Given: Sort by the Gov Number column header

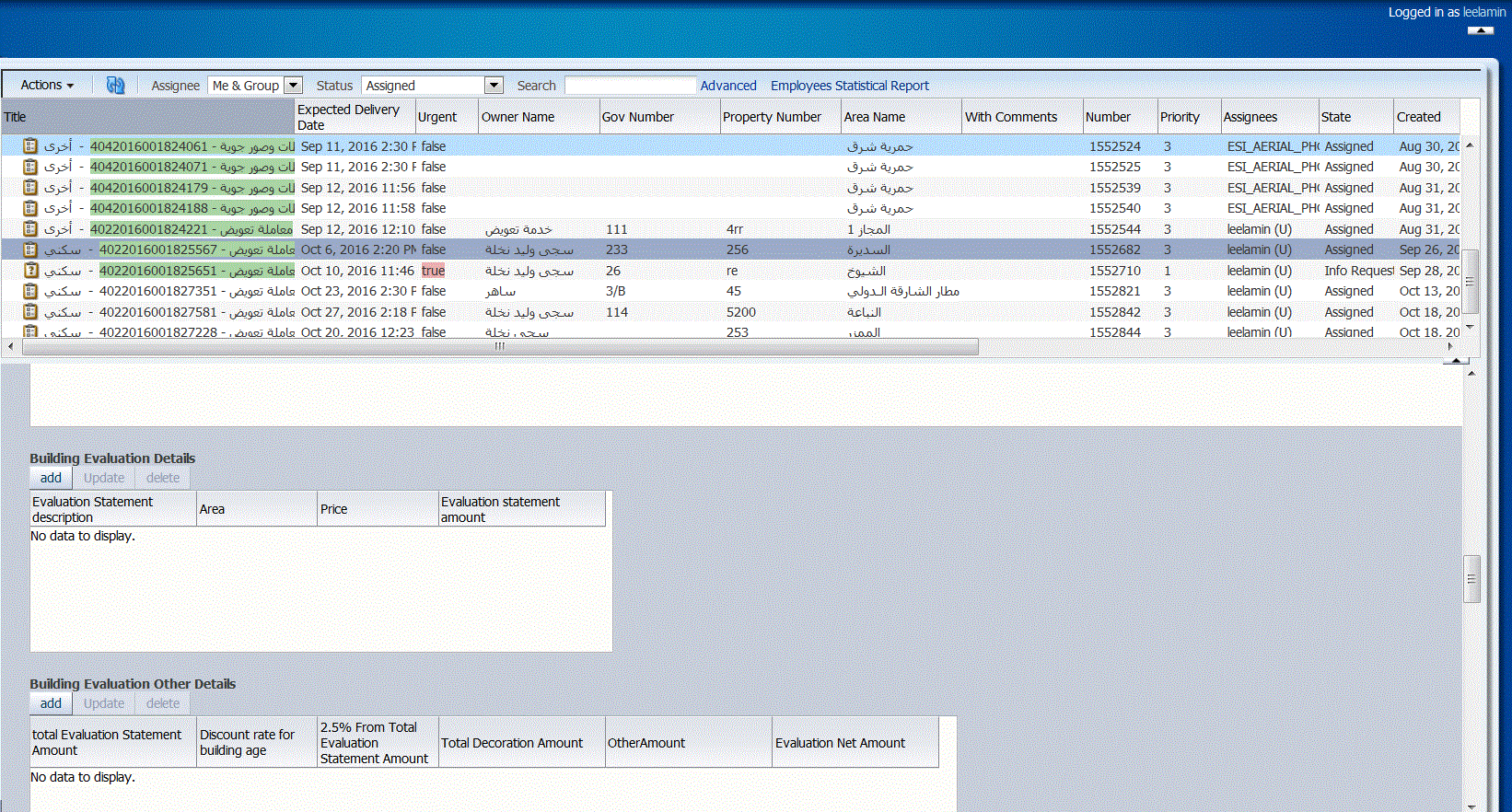Looking at the screenshot, I should point(659,117).
